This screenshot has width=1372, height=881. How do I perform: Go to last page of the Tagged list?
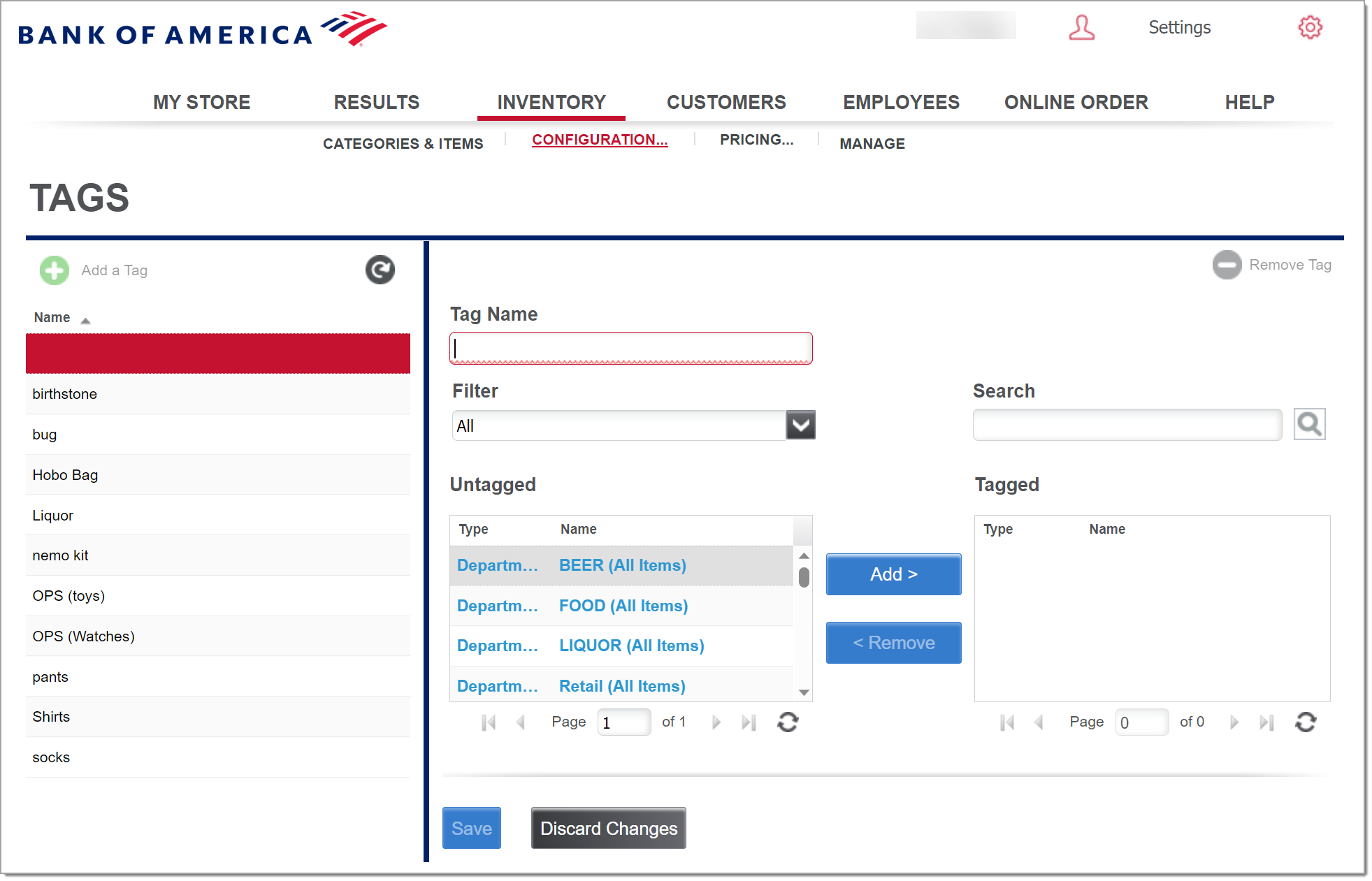coord(1266,722)
